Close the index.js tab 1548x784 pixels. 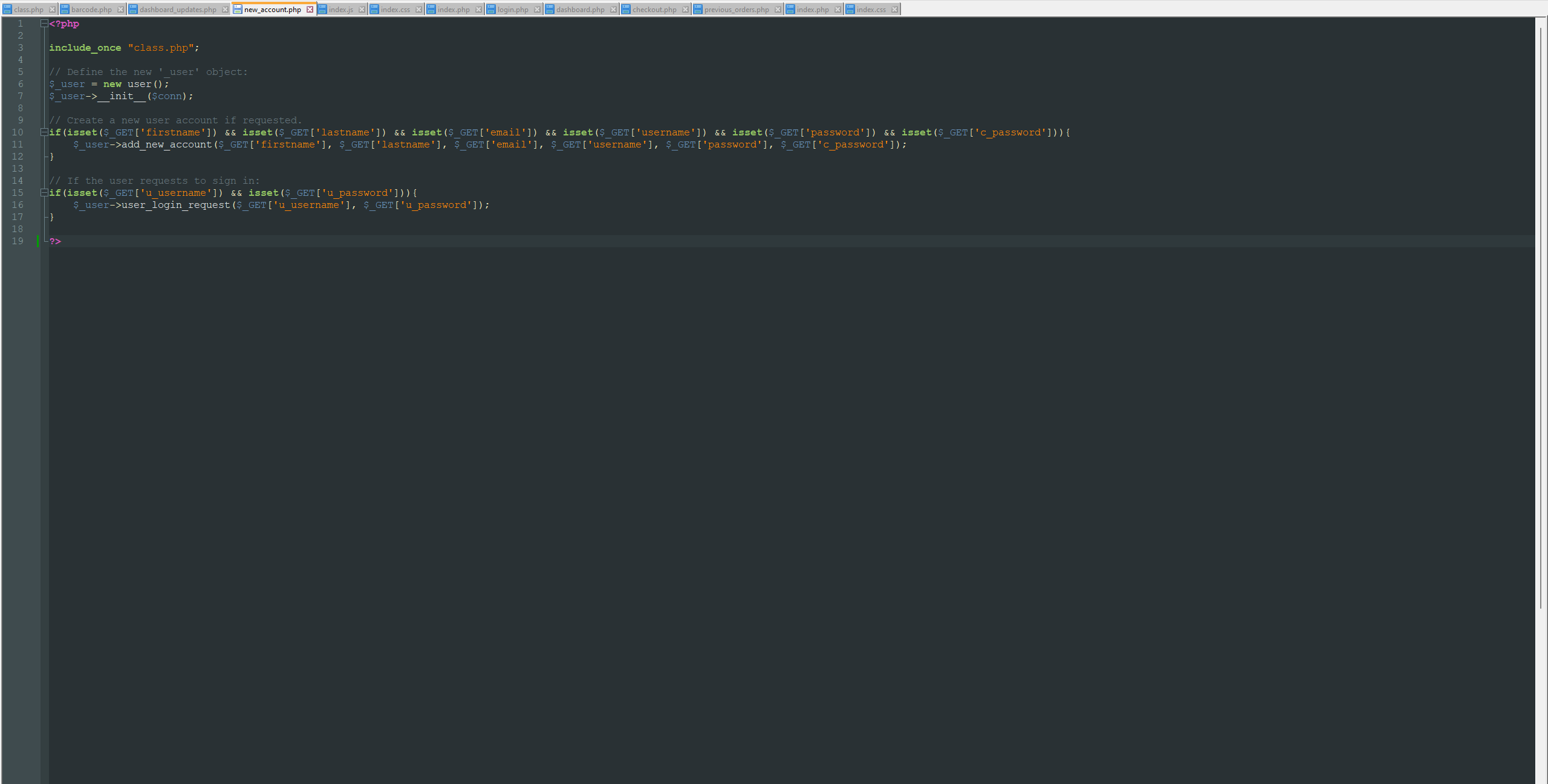tap(362, 9)
